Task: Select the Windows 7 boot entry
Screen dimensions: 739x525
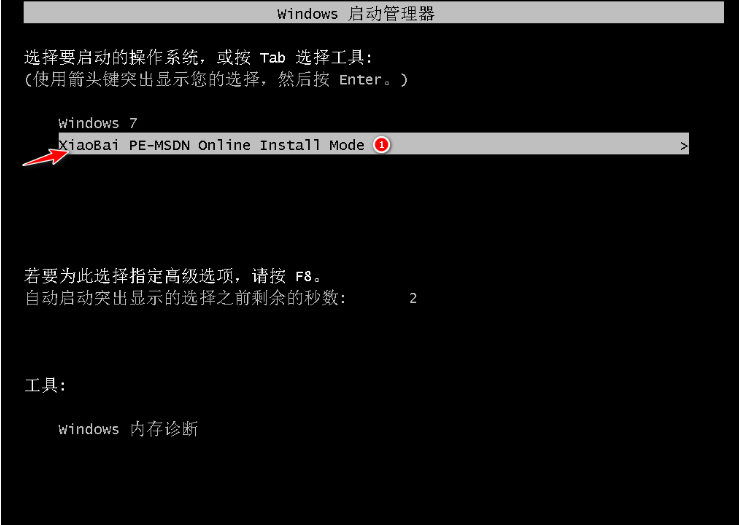Action: click(98, 123)
